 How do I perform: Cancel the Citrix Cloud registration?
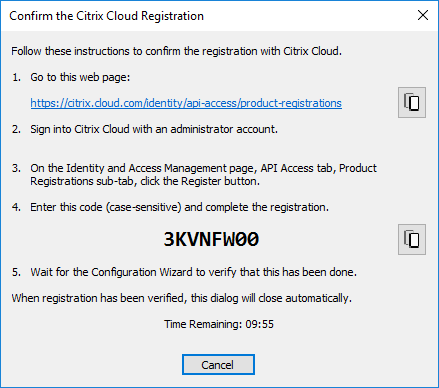pos(218,365)
